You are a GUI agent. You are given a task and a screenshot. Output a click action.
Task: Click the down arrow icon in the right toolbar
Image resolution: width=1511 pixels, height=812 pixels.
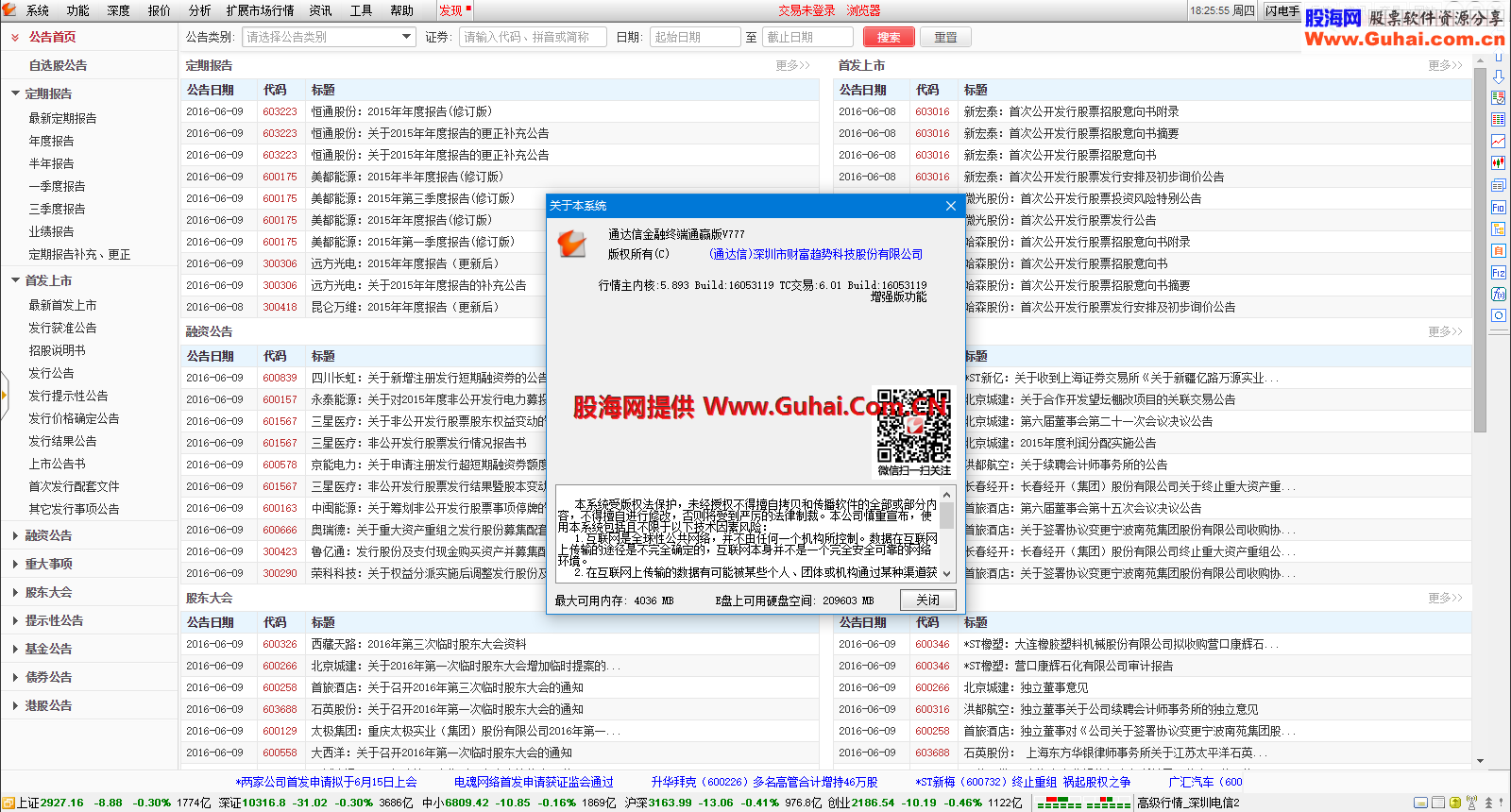1498,76
